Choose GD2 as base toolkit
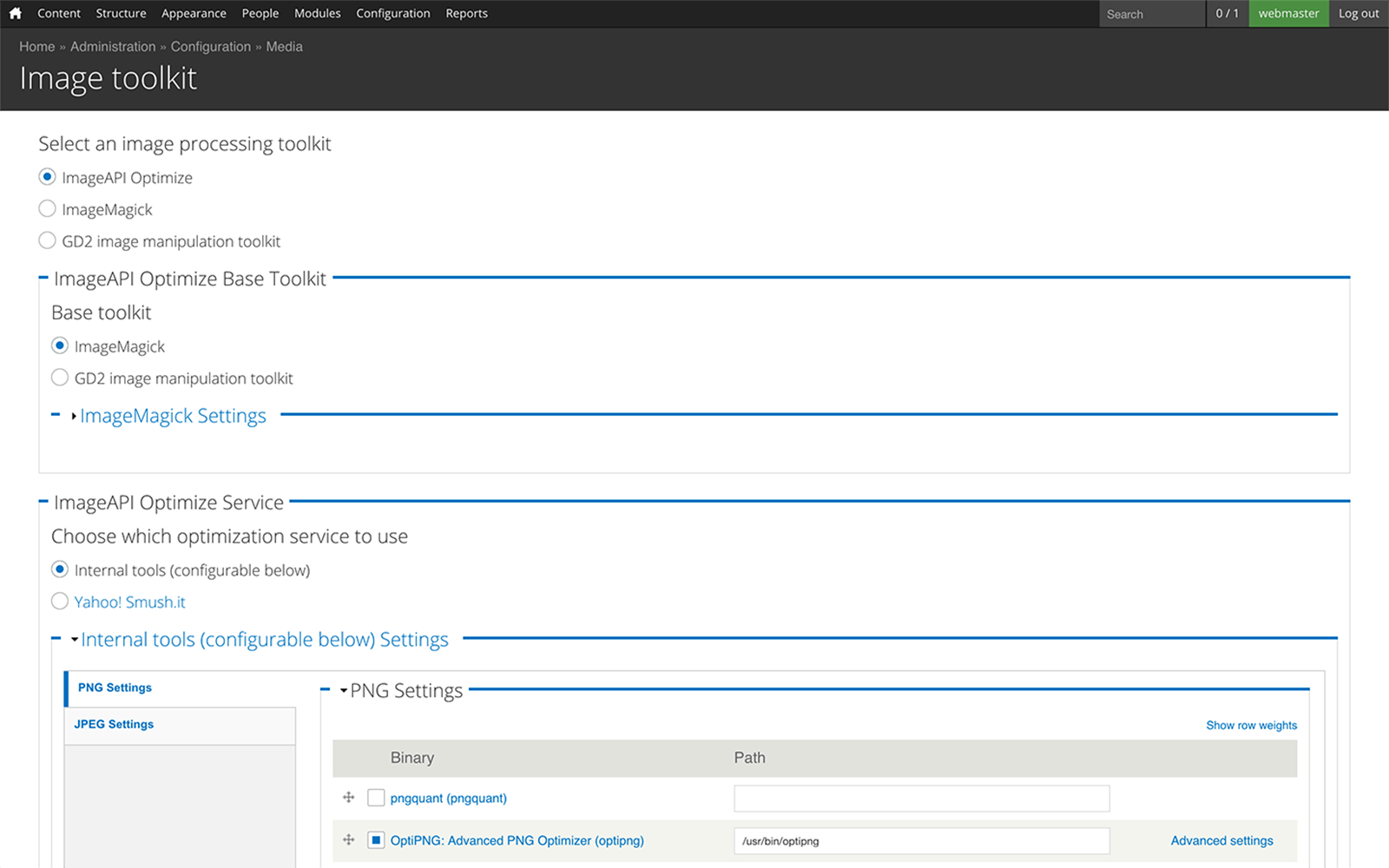Viewport: 1389px width, 868px height. point(60,378)
